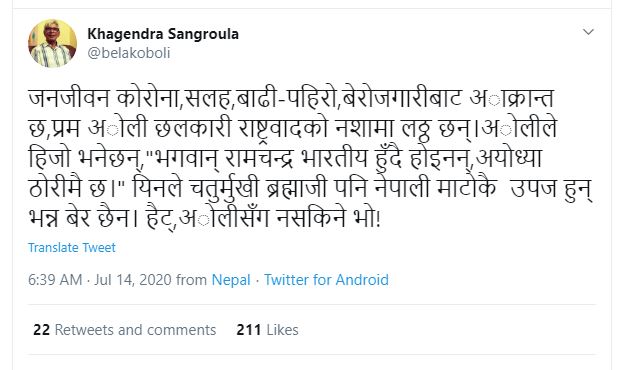
Task: Click the bold number 22
Action: point(42,330)
